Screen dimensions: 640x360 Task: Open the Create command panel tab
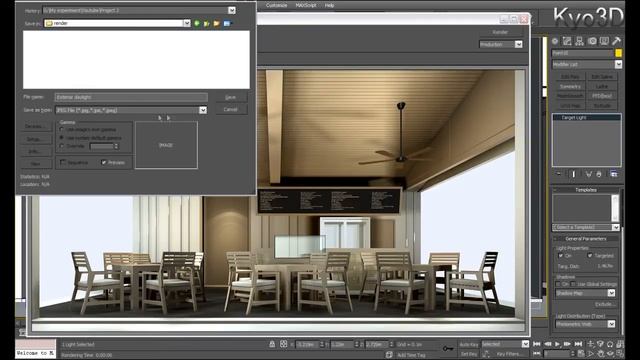(x=555, y=41)
